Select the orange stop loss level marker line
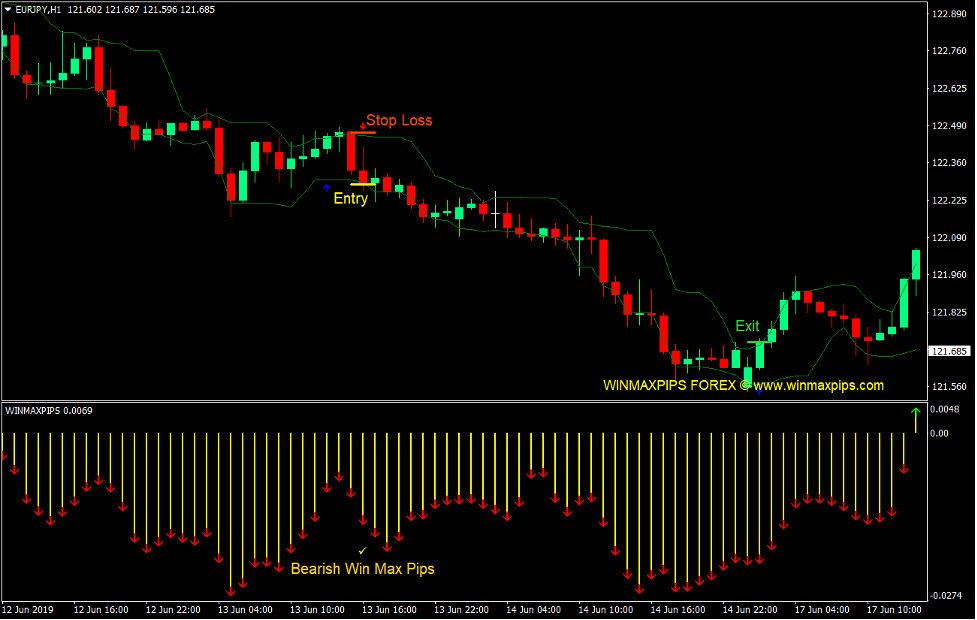Image resolution: width=977 pixels, height=620 pixels. pos(362,132)
